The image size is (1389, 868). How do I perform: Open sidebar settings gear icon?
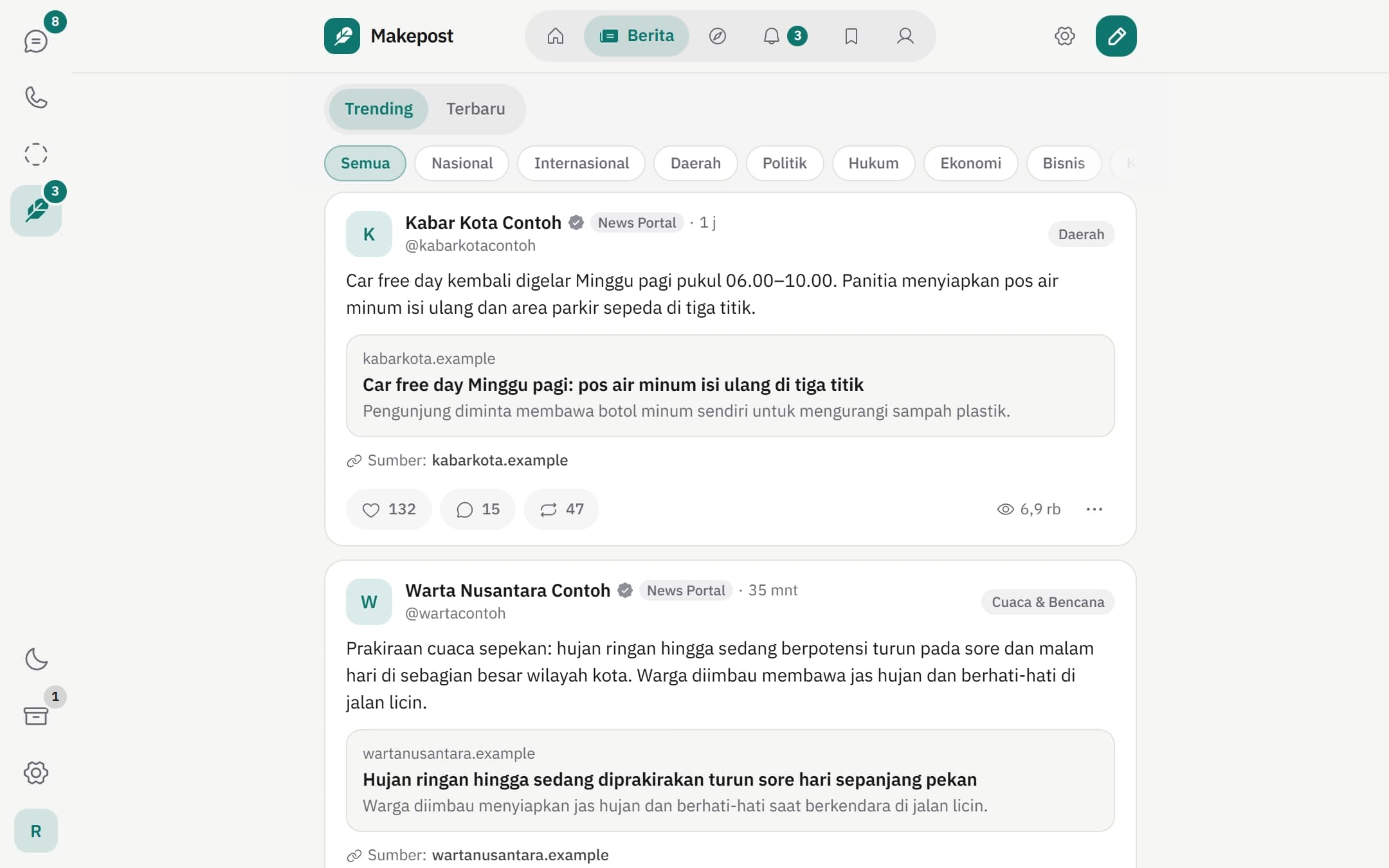[x=36, y=772]
